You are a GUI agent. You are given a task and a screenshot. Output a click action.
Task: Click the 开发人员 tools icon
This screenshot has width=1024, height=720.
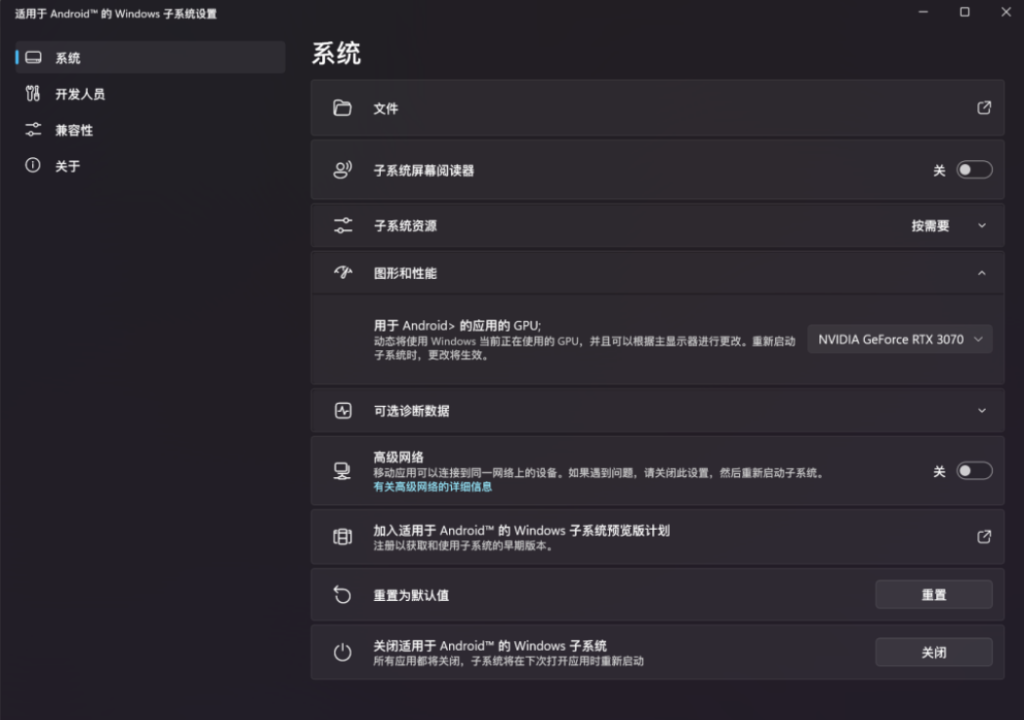(33, 93)
